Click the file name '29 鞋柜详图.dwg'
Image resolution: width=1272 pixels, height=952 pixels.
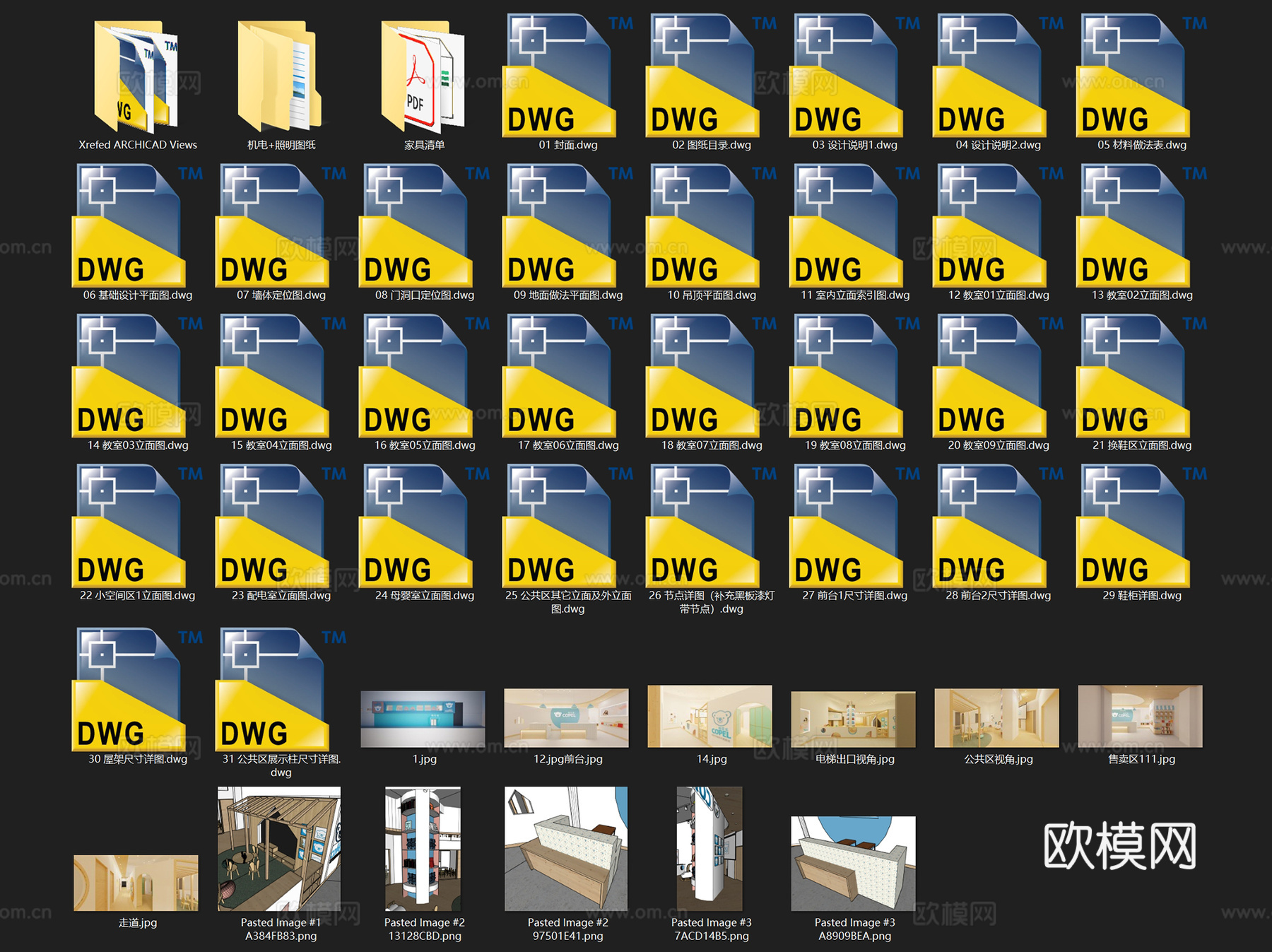(x=1142, y=596)
